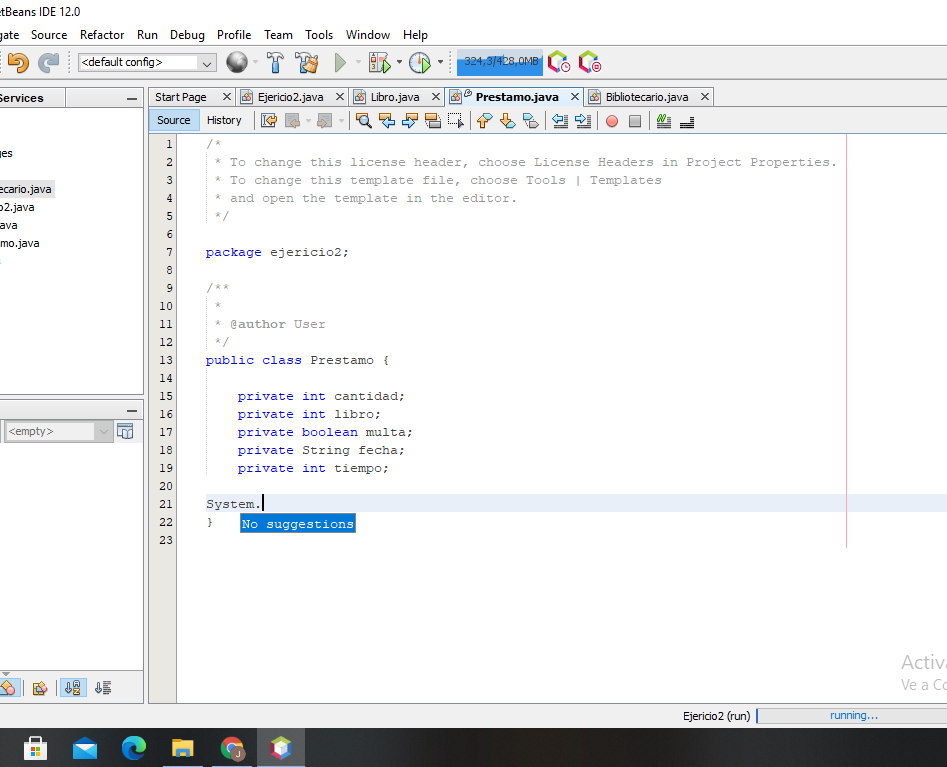Select ecario.java in the project tree

point(25,189)
